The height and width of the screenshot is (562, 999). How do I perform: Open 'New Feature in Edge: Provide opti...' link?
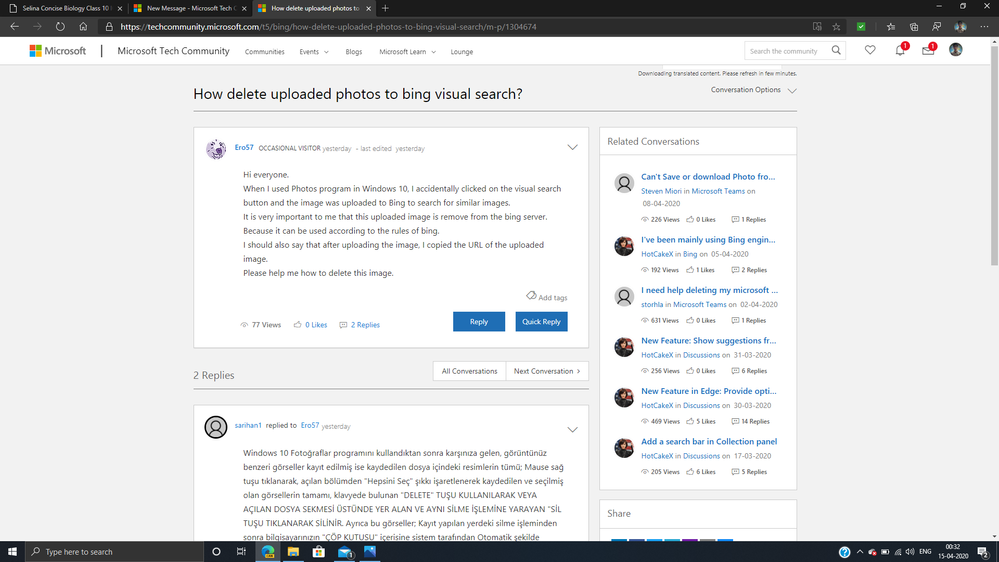pyautogui.click(x=708, y=391)
